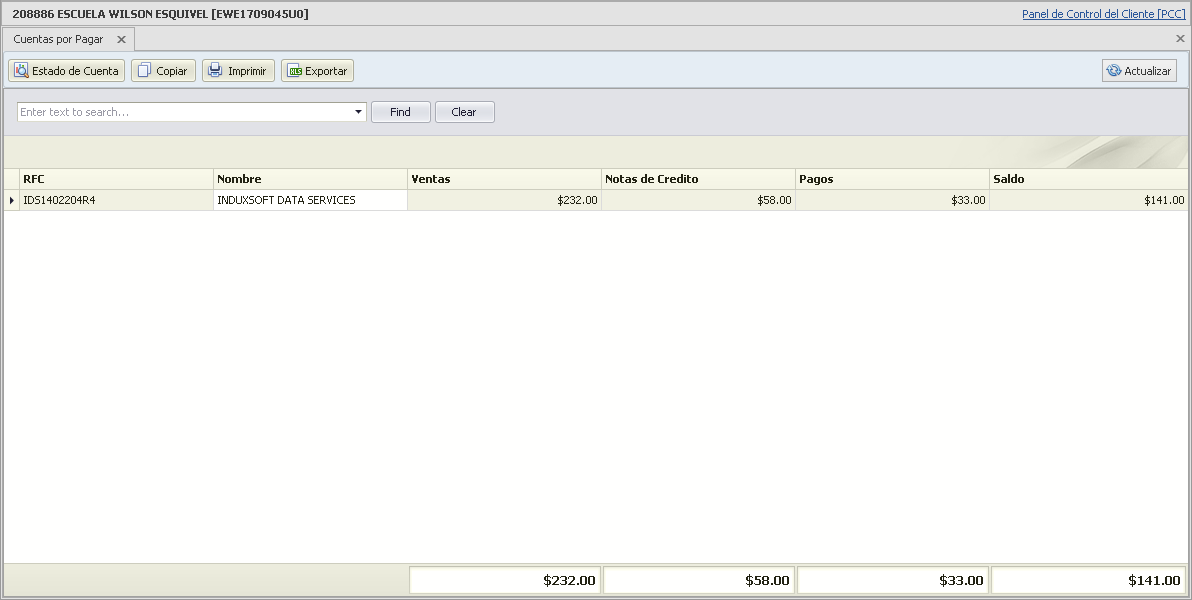
Task: Sort by the Nombre column header
Action: coord(310,179)
